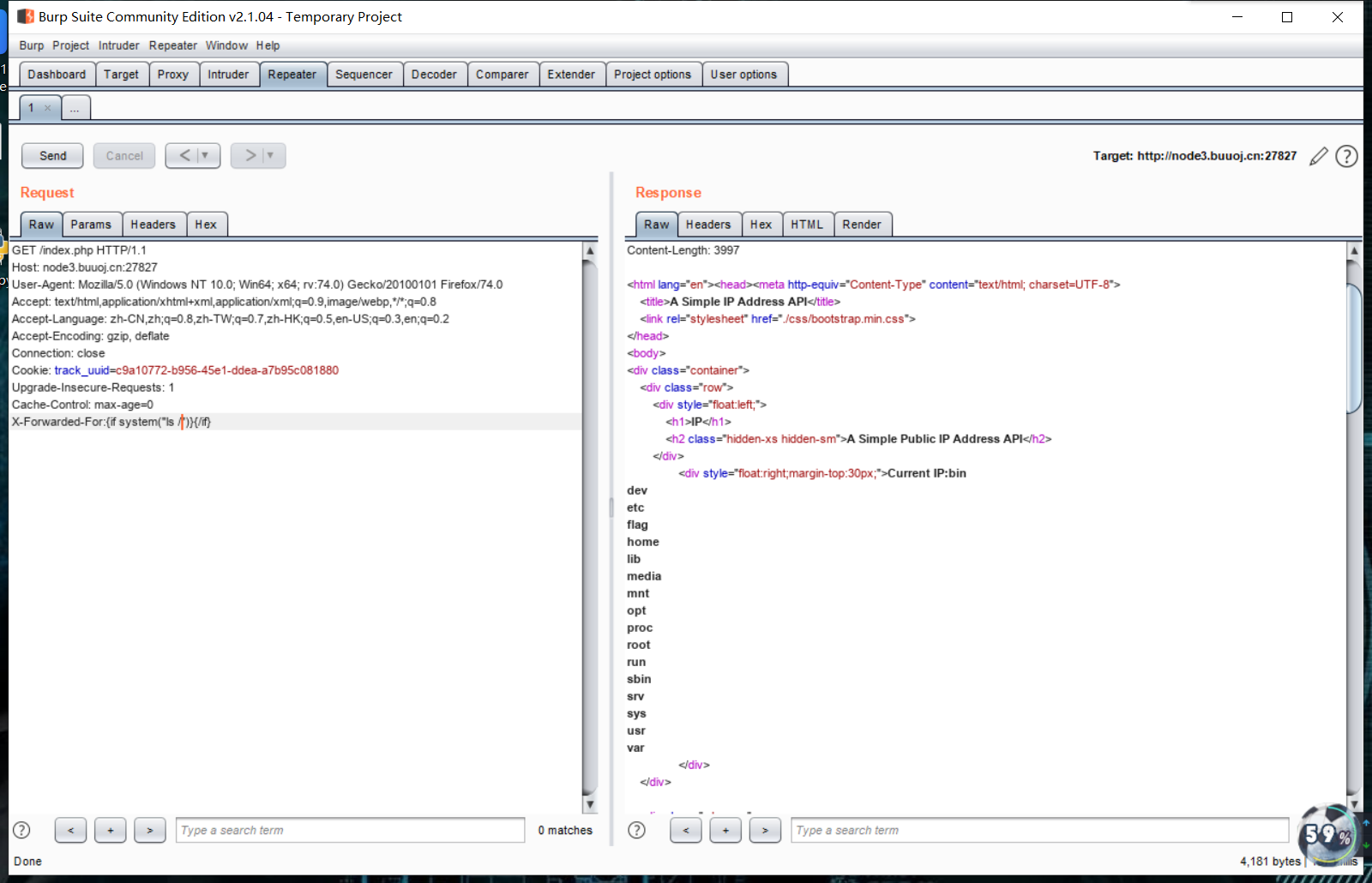Click the request search help icon
The width and height of the screenshot is (1372, 883).
(x=21, y=830)
